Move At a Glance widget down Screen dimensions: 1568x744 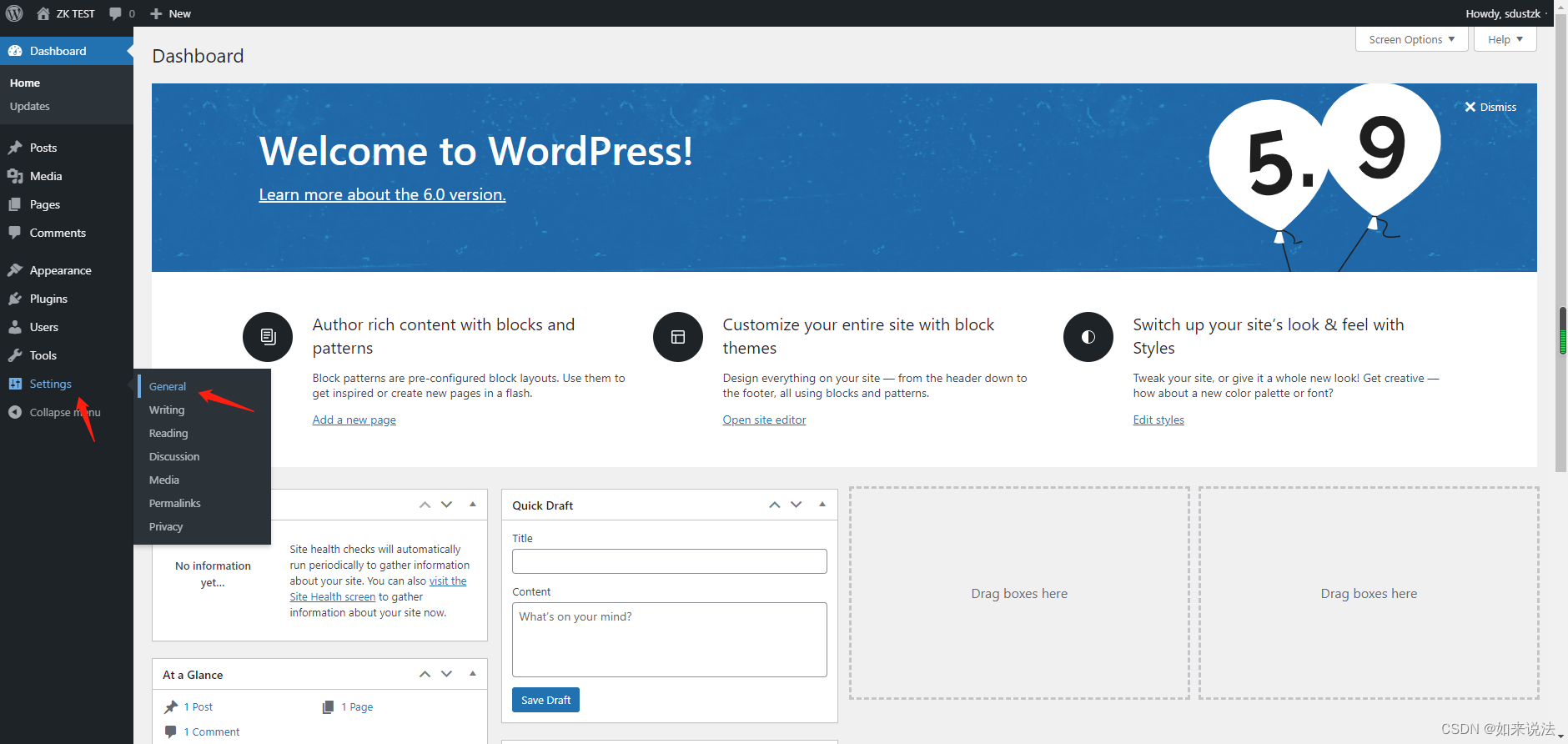click(x=447, y=674)
